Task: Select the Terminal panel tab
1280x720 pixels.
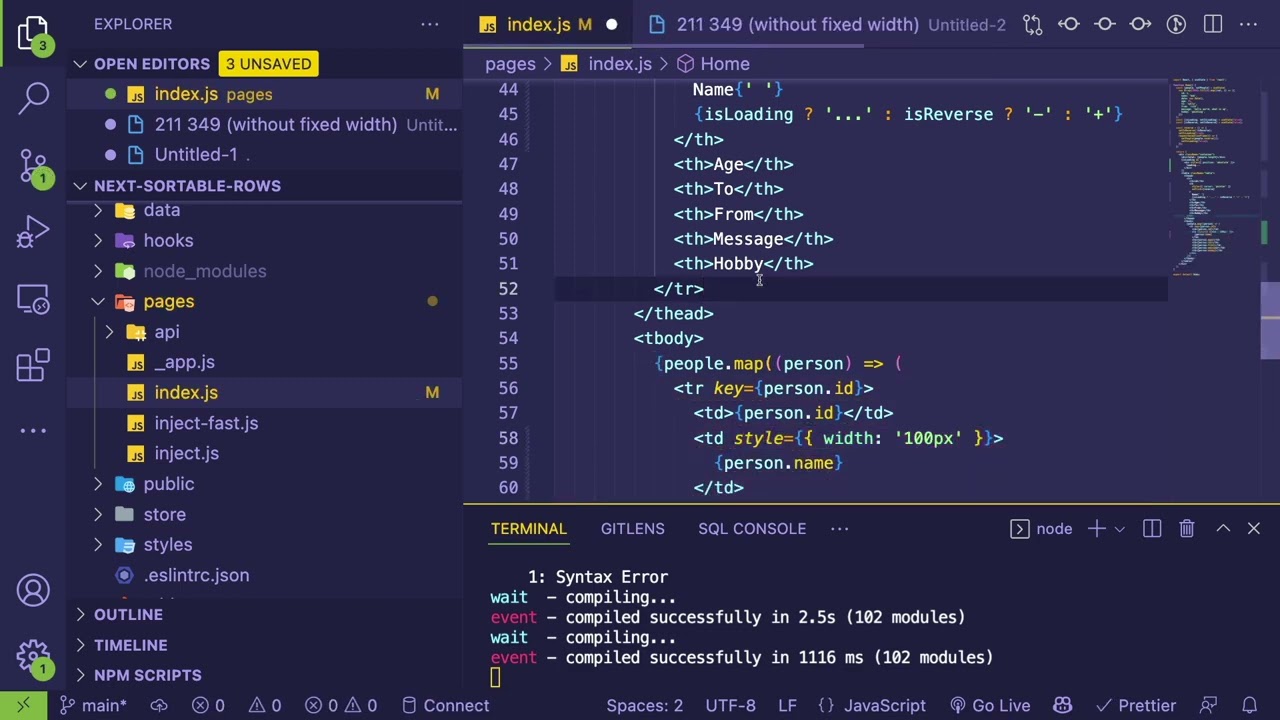Action: [x=528, y=528]
